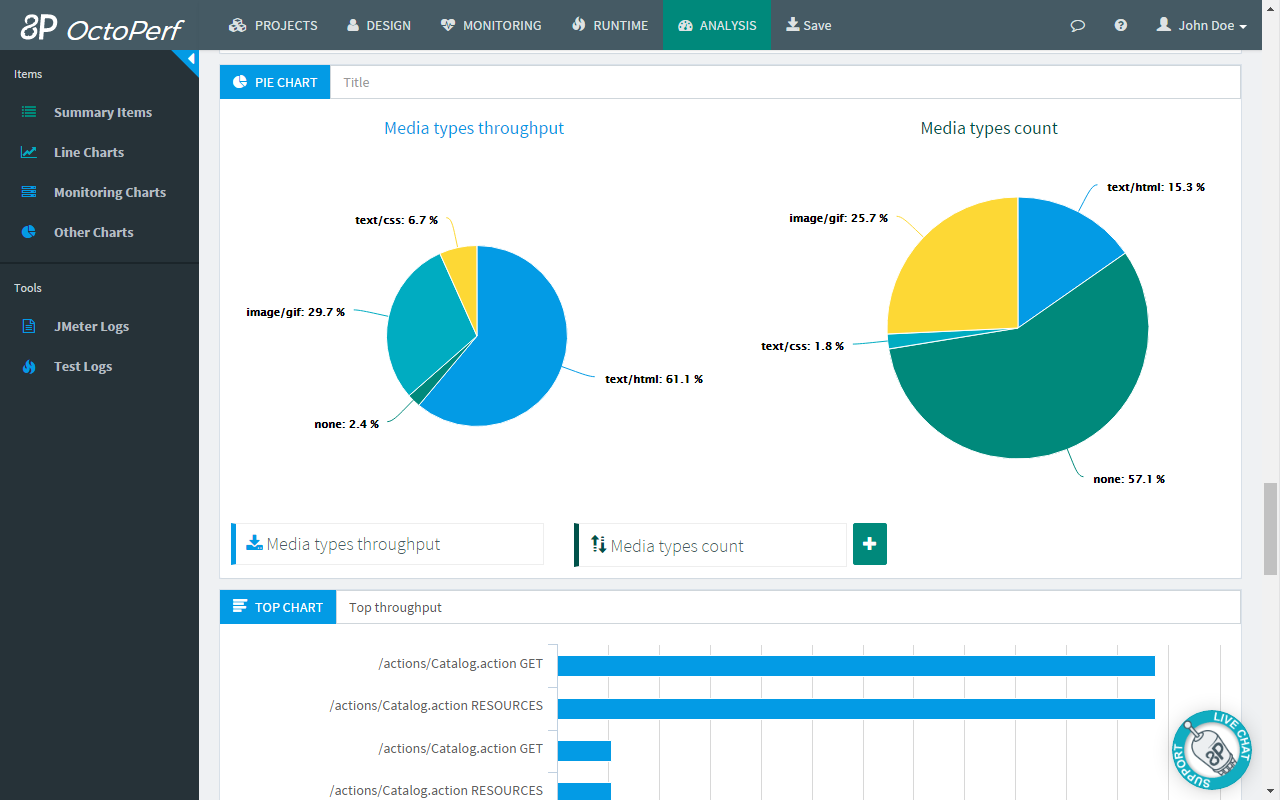Open JMeter Logs tool
The height and width of the screenshot is (800, 1280).
click(91, 326)
